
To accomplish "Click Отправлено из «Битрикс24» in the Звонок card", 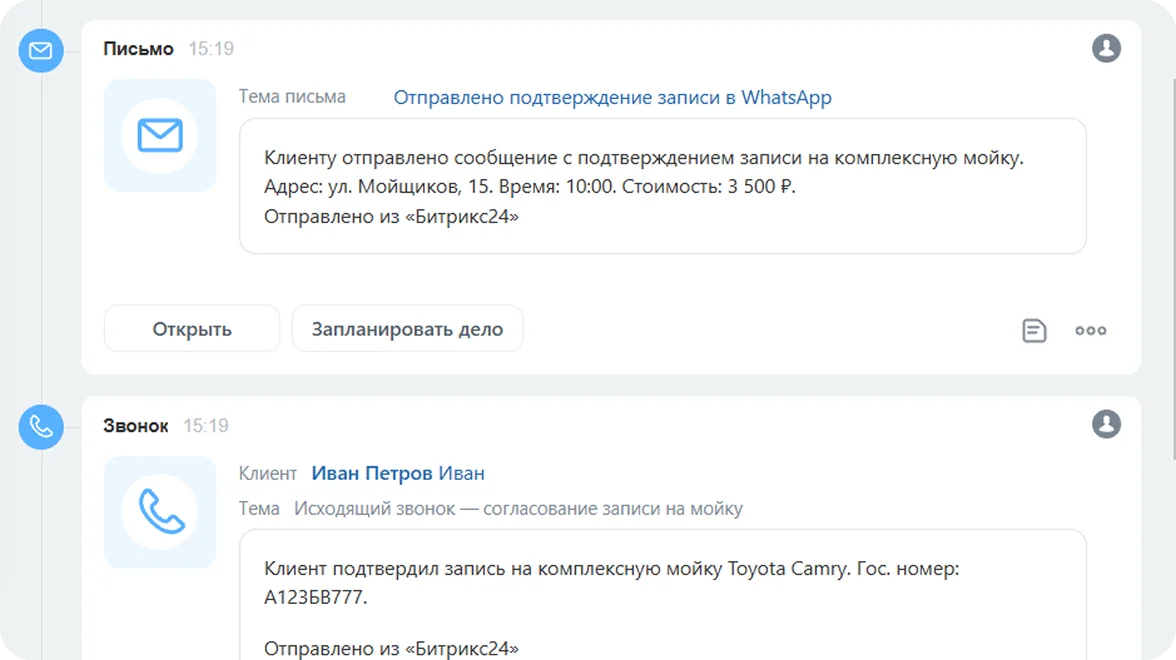I will click(391, 649).
